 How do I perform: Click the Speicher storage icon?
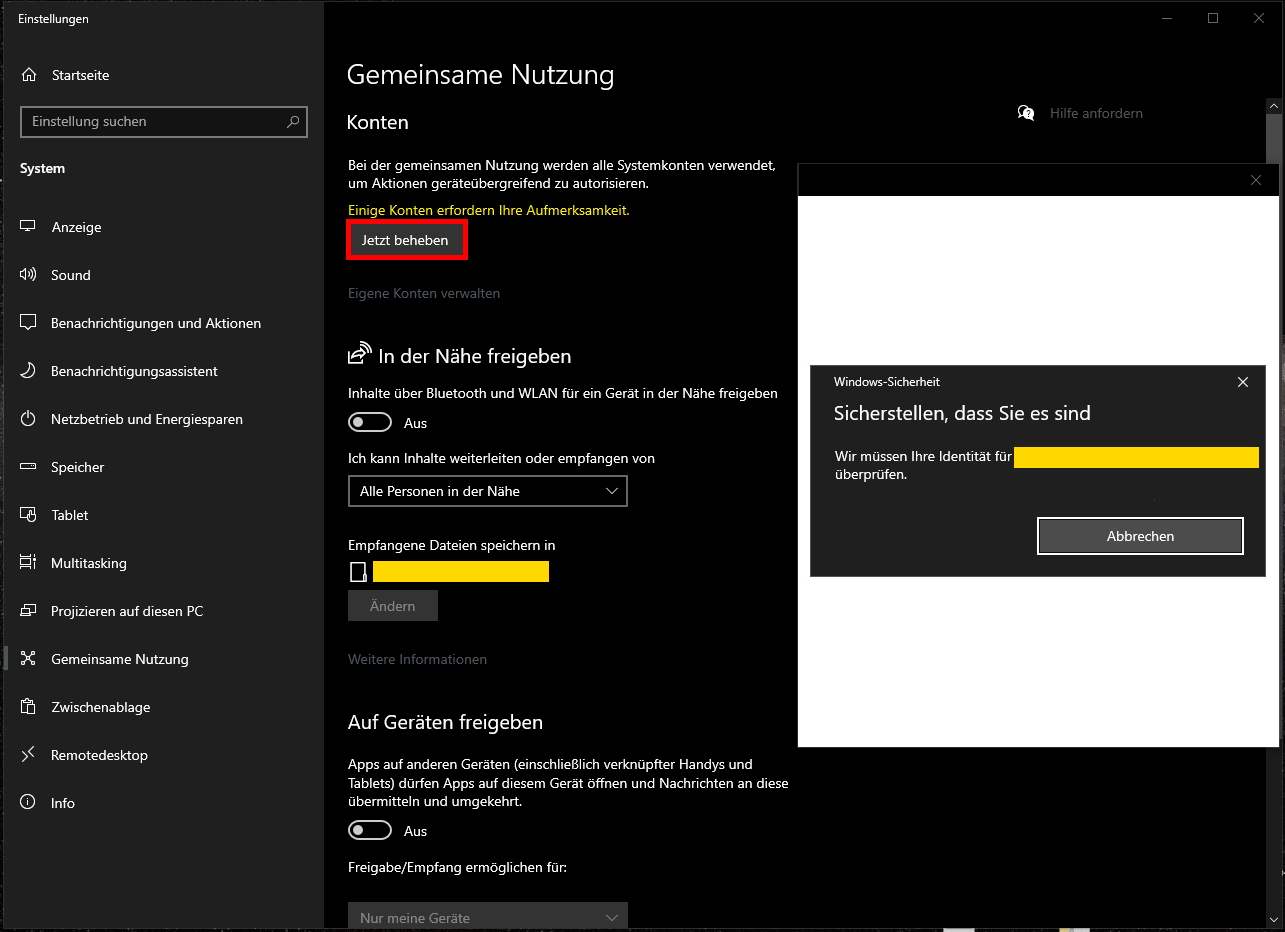[28, 467]
